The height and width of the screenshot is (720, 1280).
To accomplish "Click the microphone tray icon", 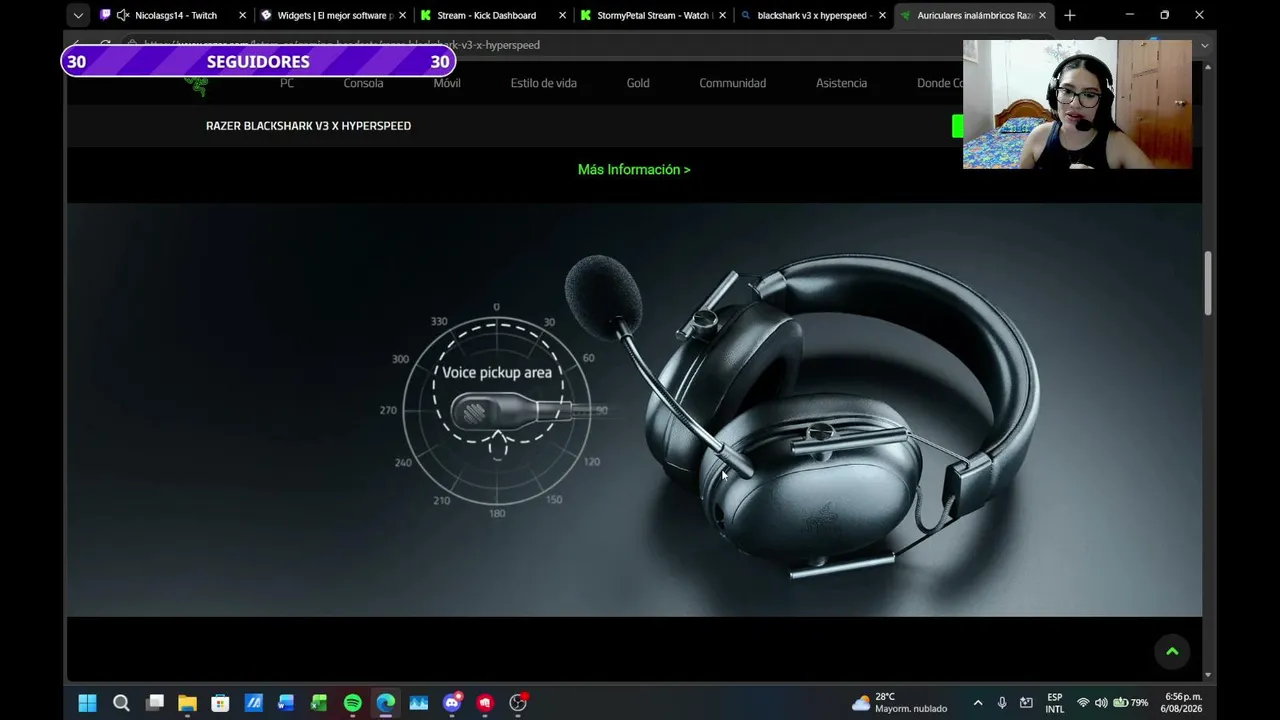I will click(1002, 703).
